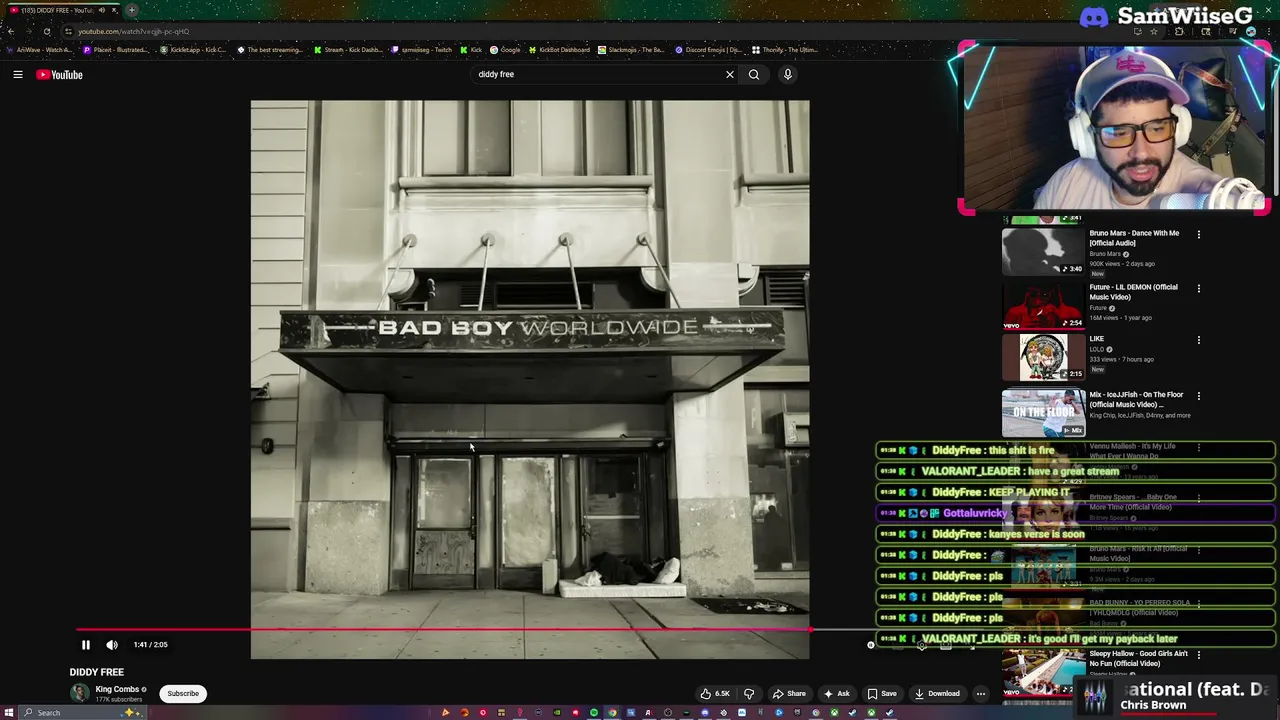Open Sleepy Hallow Good Girls thumbnail

pyautogui.click(x=1043, y=672)
